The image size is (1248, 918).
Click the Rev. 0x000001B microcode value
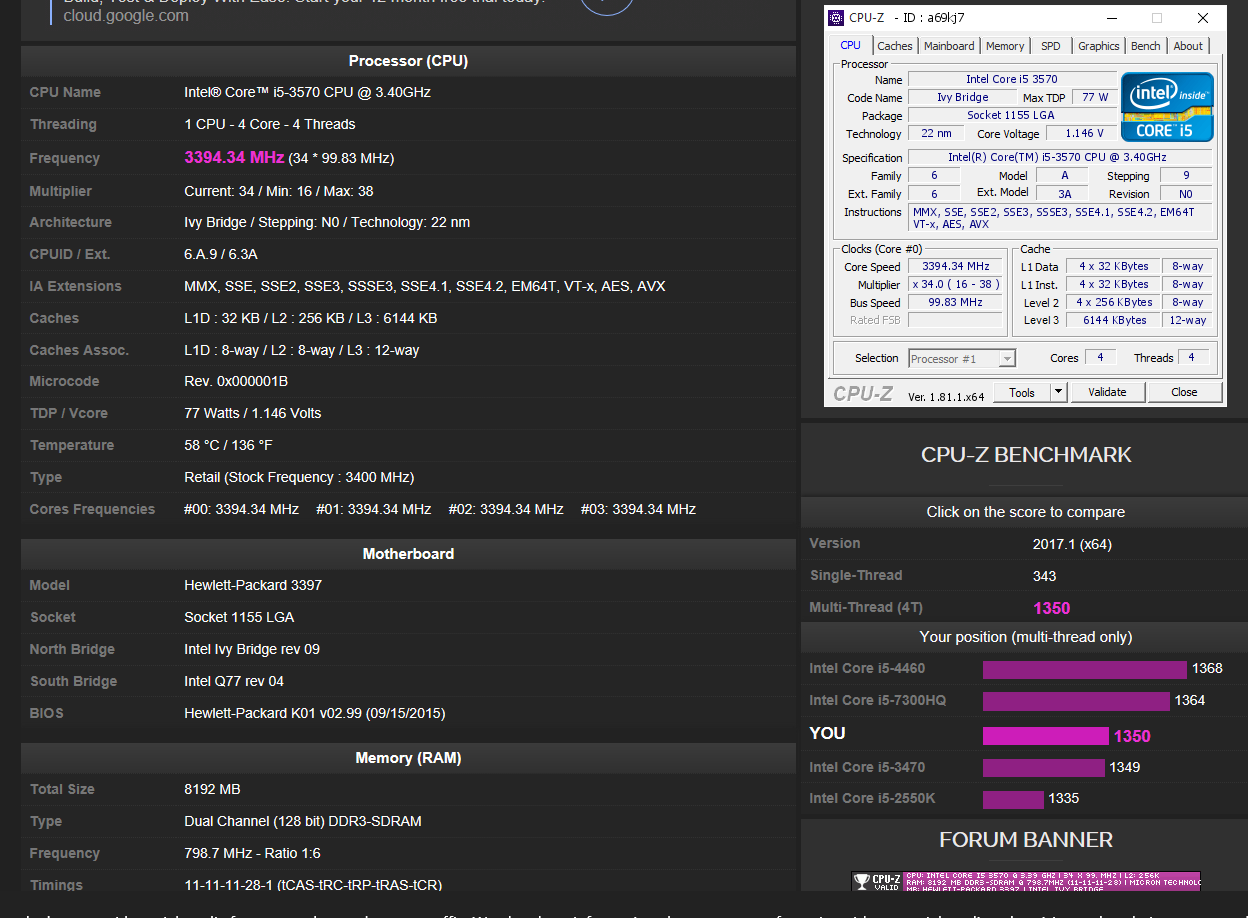[x=236, y=381]
